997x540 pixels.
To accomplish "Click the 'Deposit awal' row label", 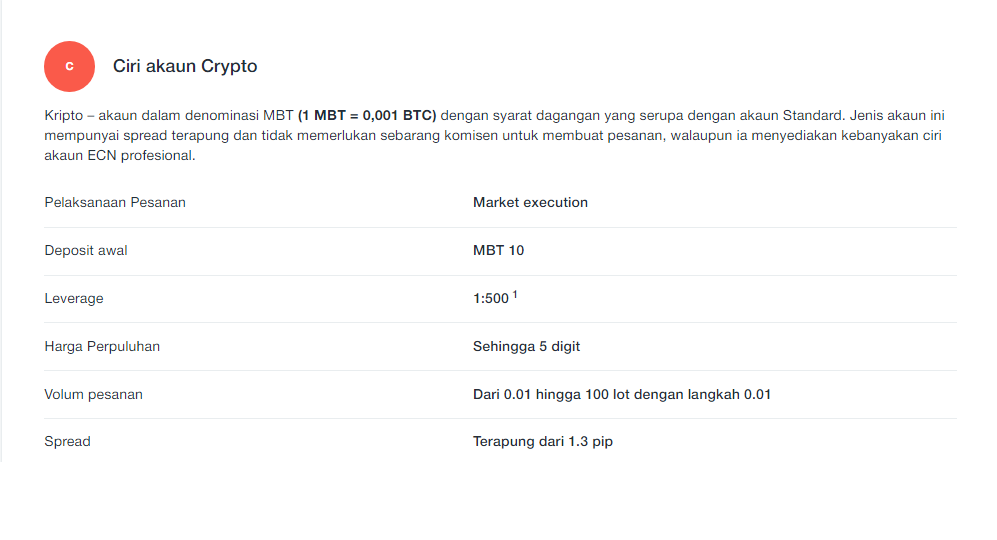I will tap(86, 251).
